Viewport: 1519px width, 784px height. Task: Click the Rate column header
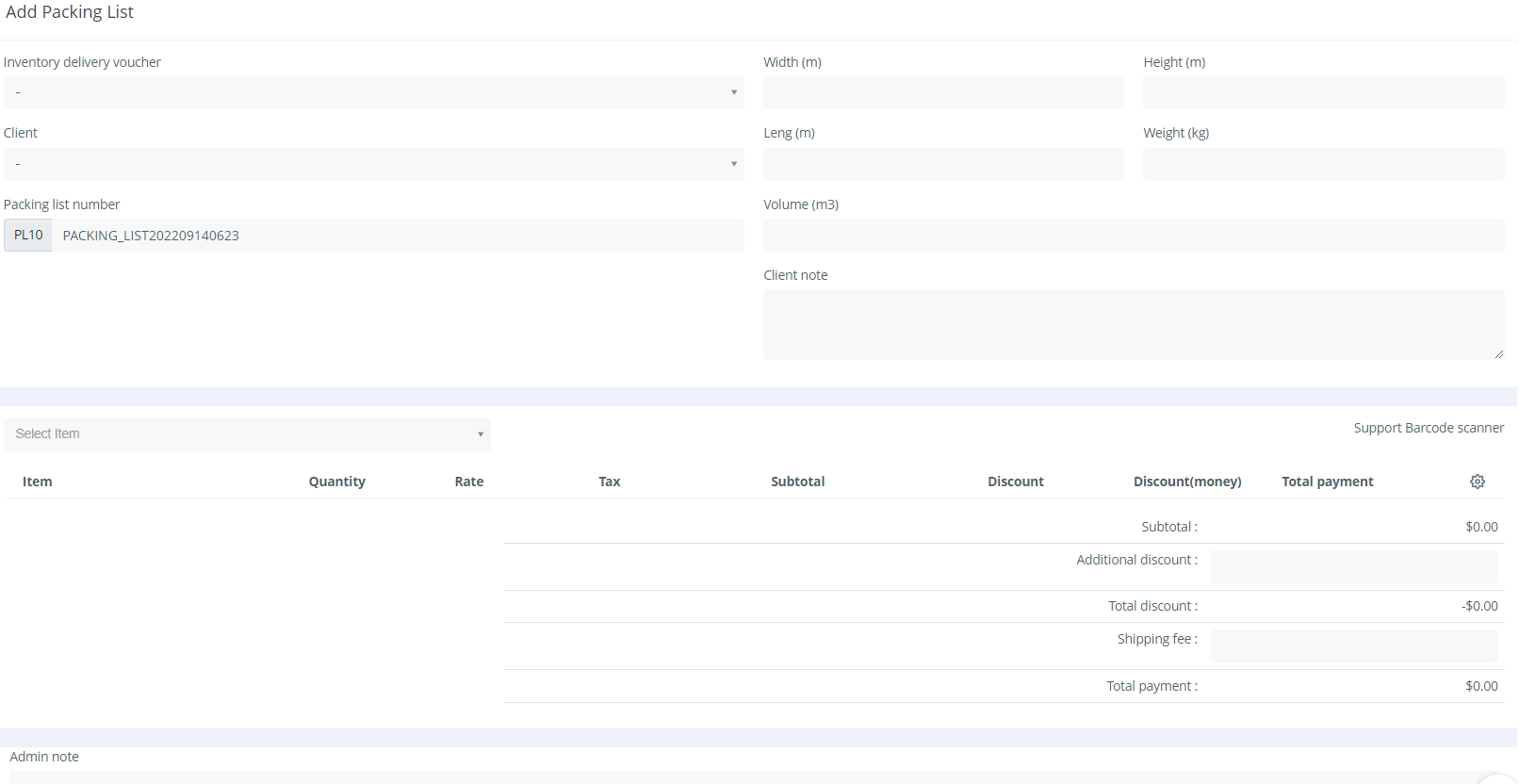click(x=469, y=482)
